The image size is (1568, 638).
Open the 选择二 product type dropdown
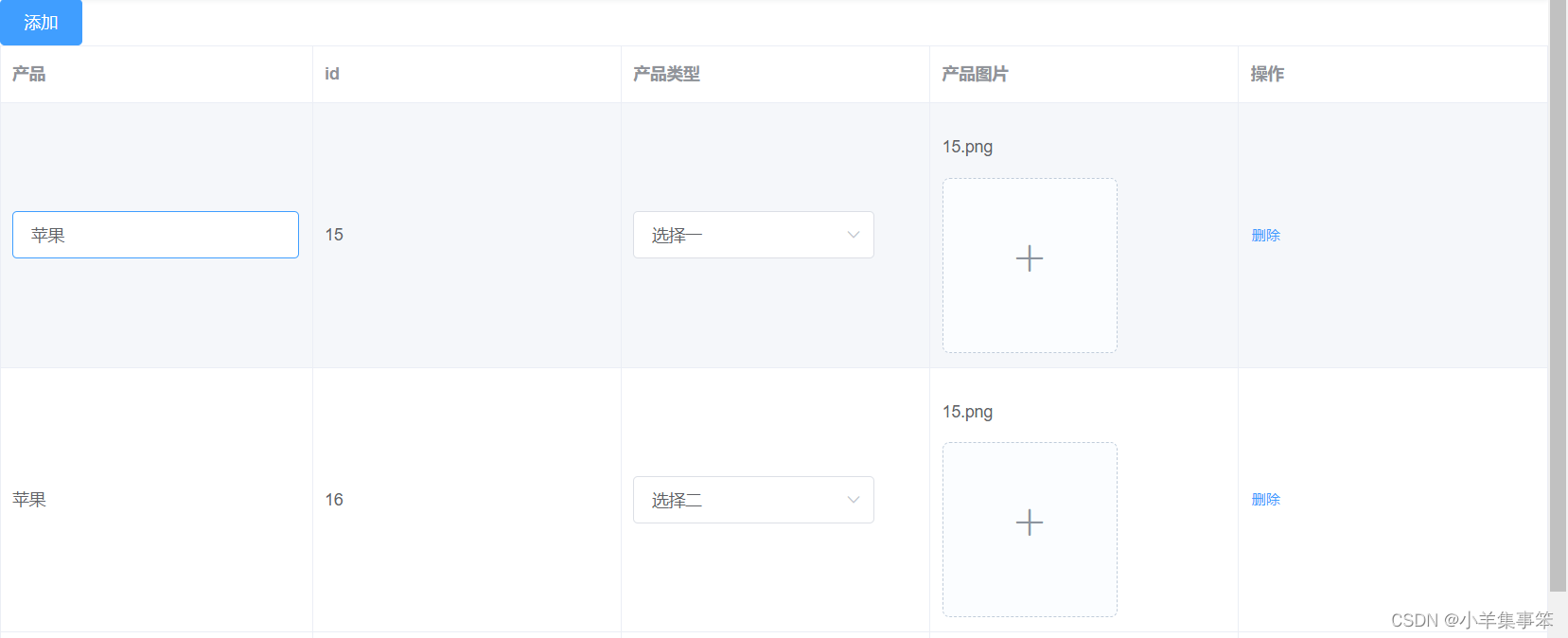752,500
